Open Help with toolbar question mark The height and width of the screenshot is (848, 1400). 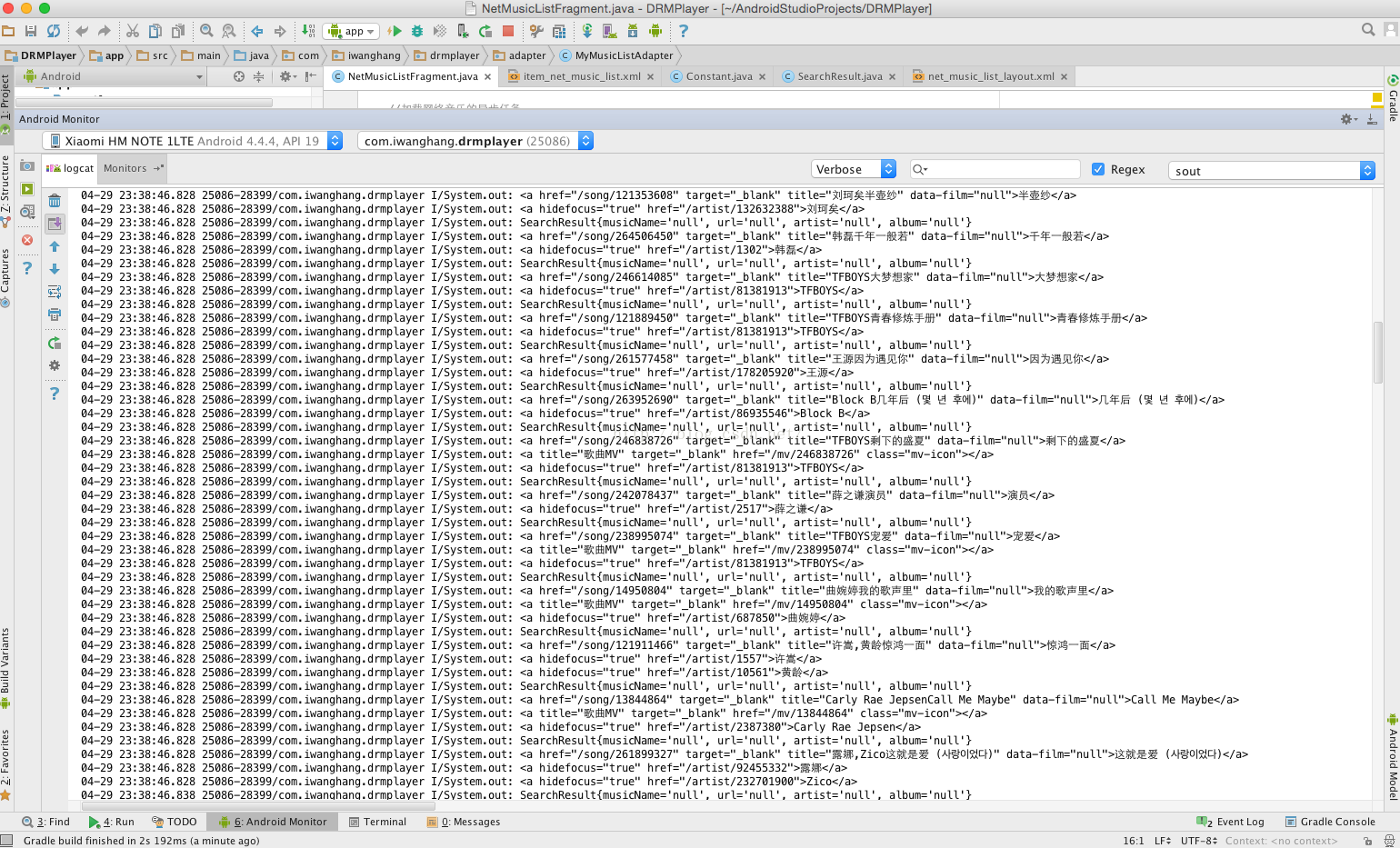(684, 31)
